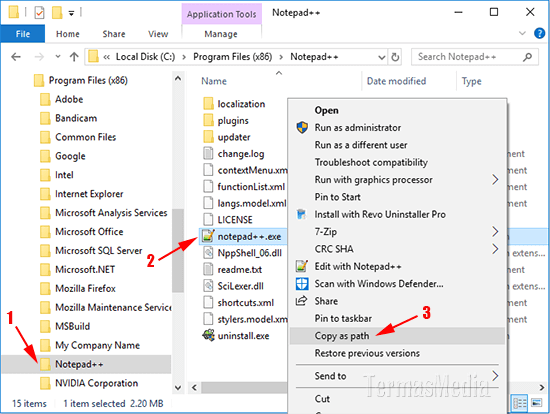Click the localization folder icon
The height and width of the screenshot is (414, 550).
pos(208,104)
